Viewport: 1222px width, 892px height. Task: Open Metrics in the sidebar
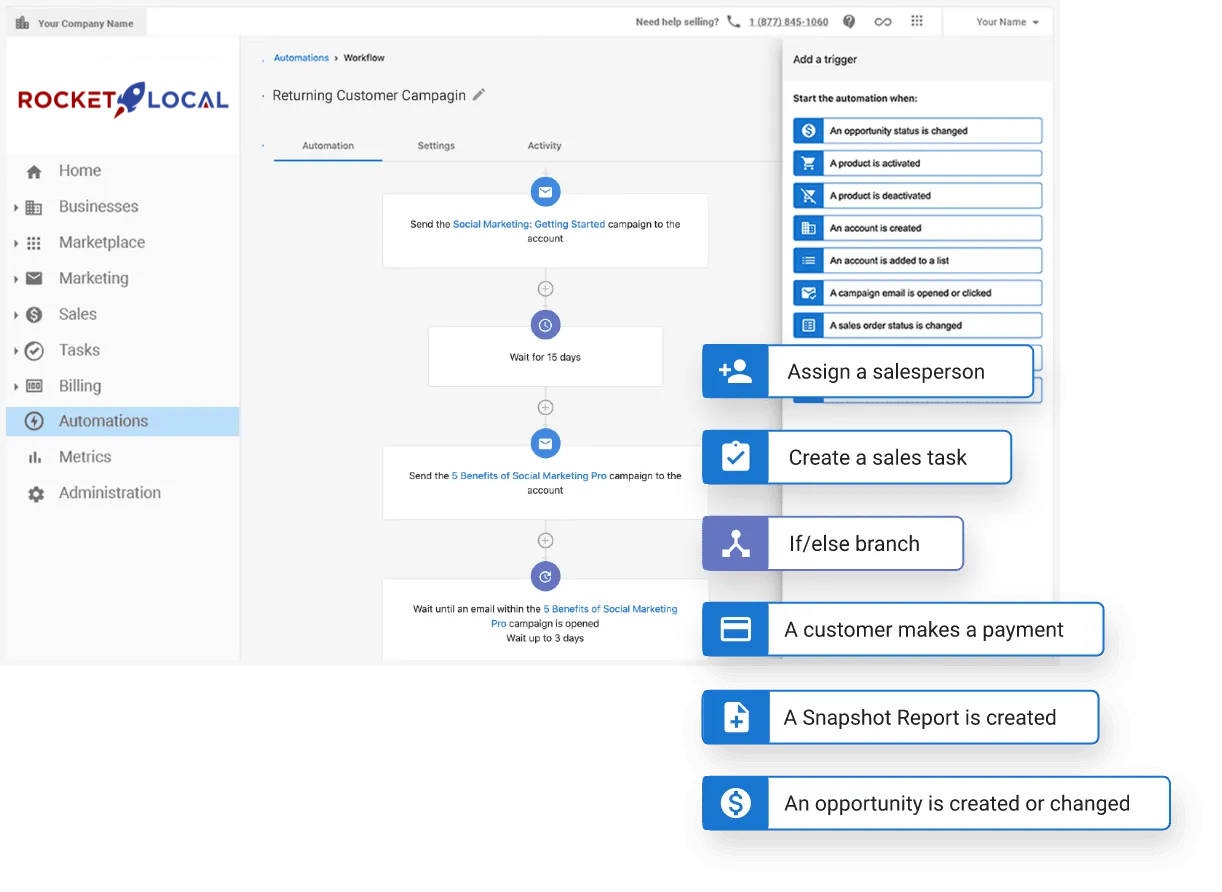[85, 457]
